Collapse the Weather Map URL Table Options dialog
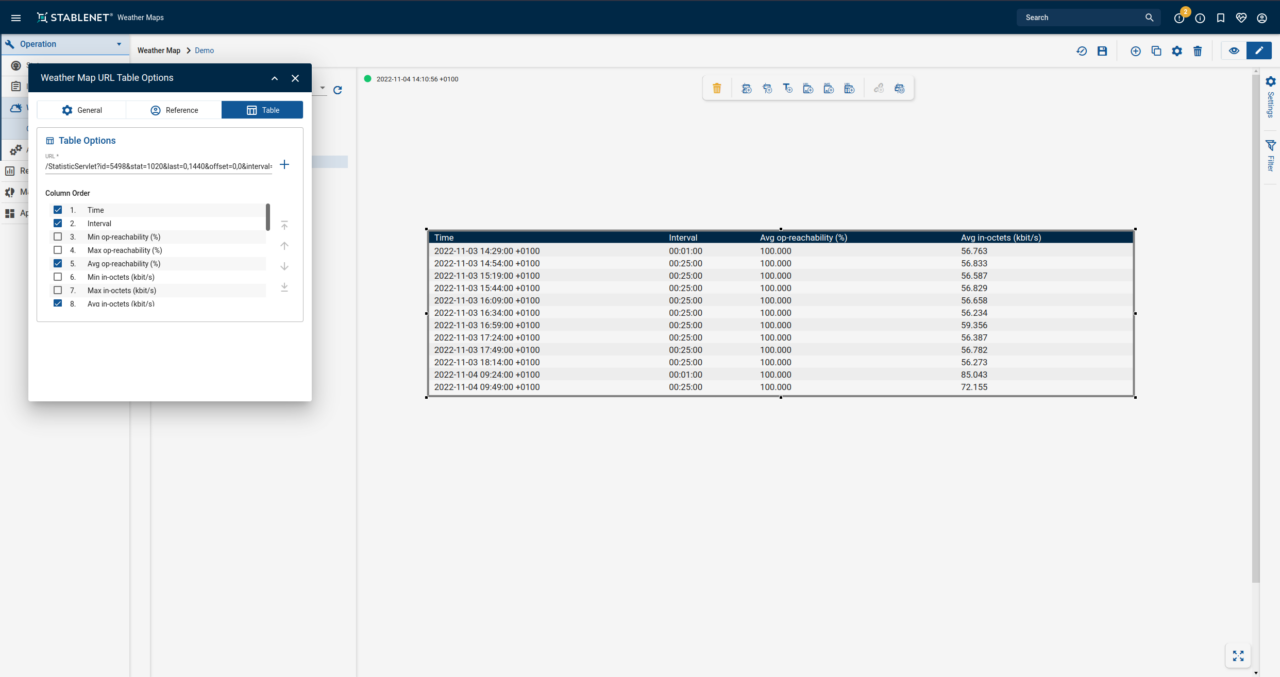This screenshot has width=1280, height=677. pyautogui.click(x=275, y=78)
